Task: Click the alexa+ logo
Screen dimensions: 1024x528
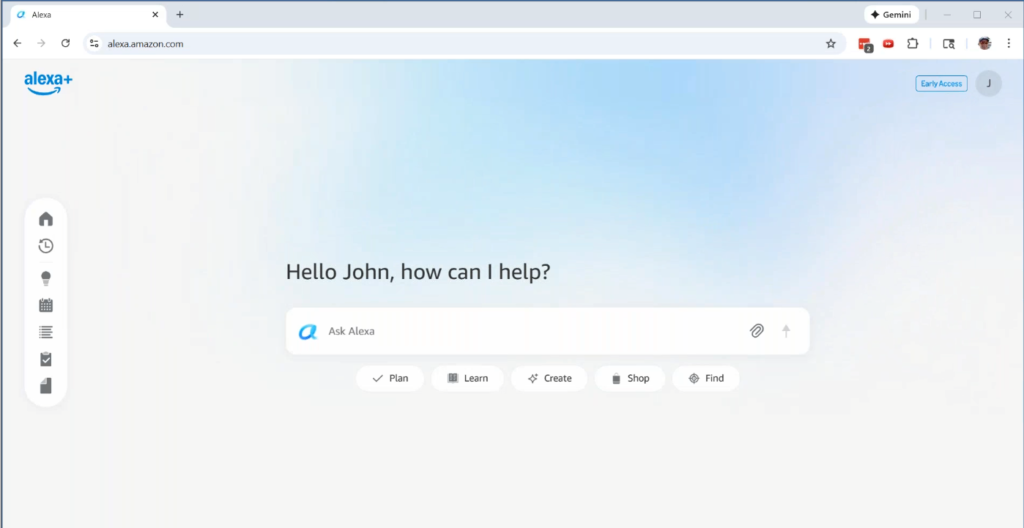Action: pos(48,84)
